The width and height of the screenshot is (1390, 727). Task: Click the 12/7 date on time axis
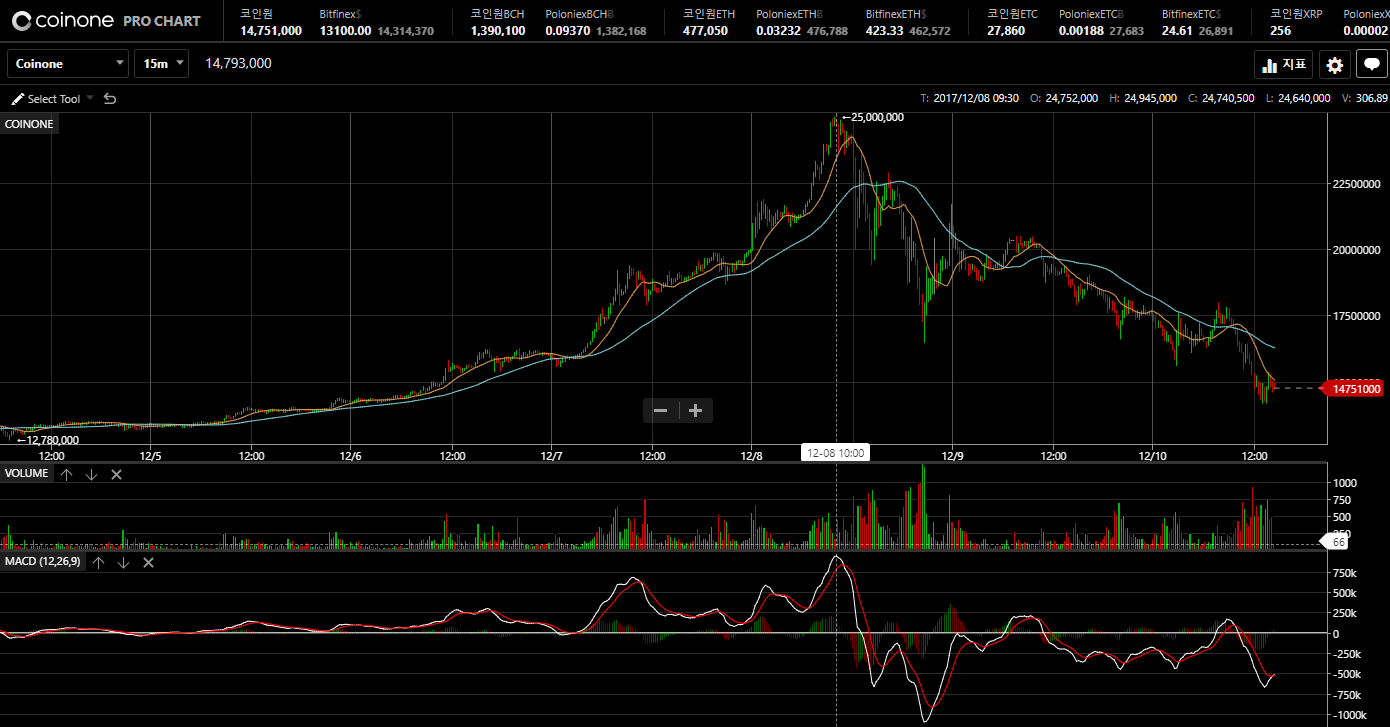(551, 456)
